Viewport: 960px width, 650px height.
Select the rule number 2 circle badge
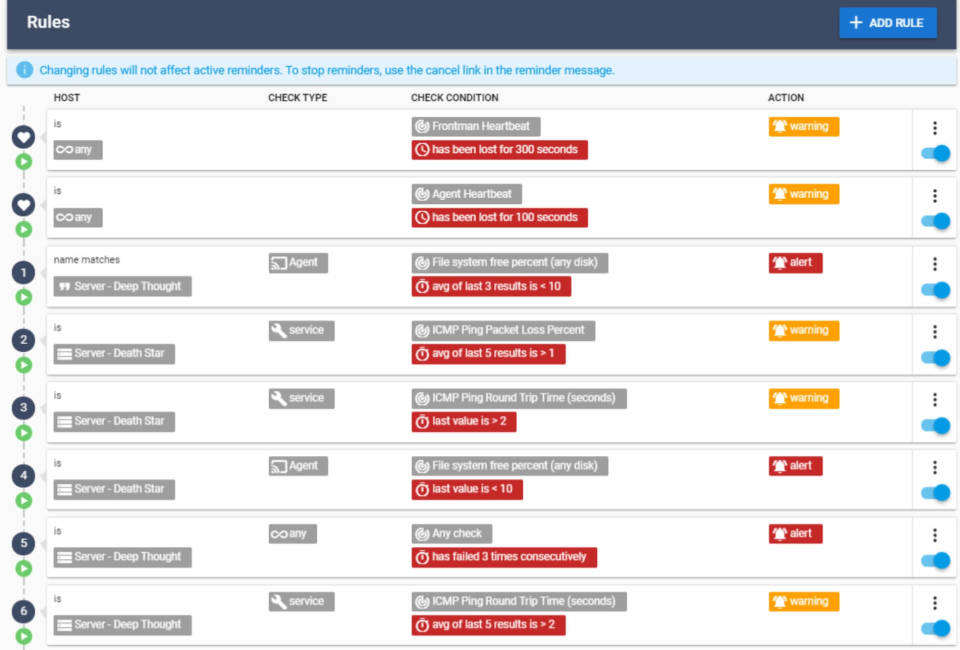coord(23,340)
